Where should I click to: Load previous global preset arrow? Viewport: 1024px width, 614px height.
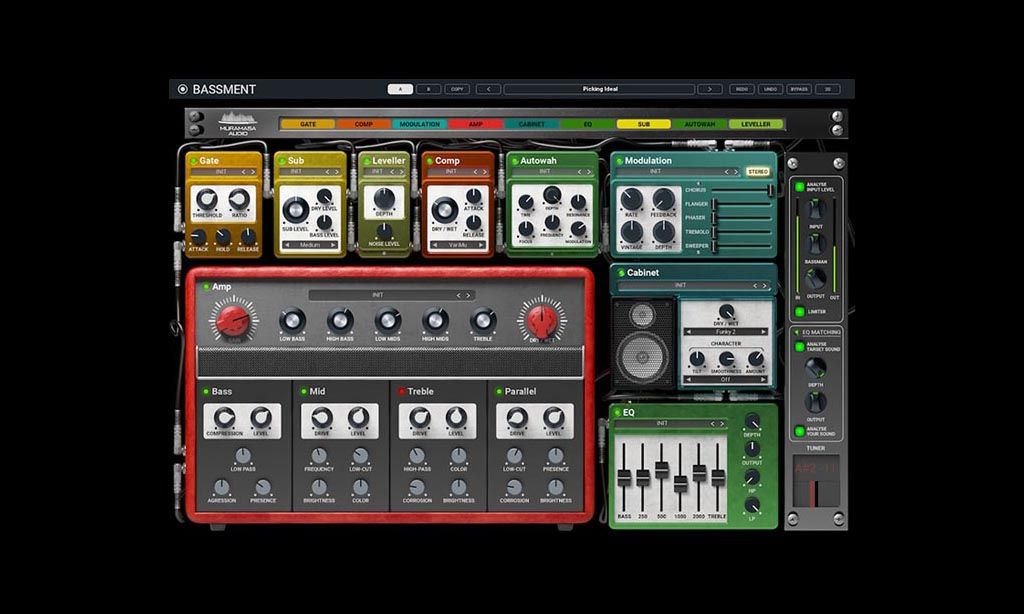point(488,89)
